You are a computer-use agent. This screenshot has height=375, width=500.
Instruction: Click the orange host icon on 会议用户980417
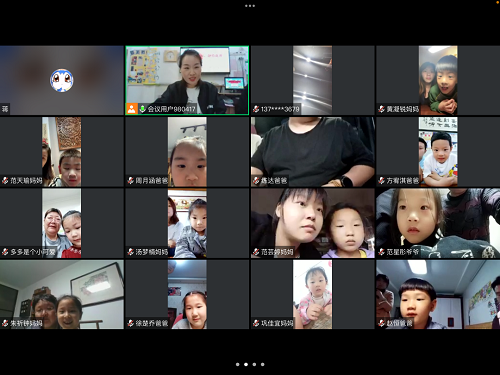(x=132, y=109)
